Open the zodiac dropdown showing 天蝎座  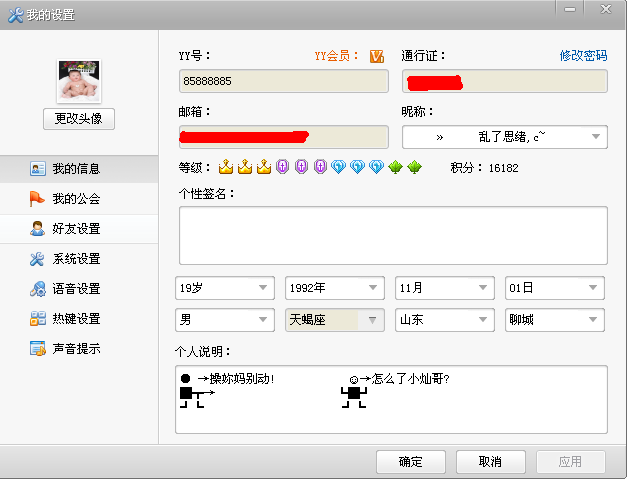pos(335,320)
